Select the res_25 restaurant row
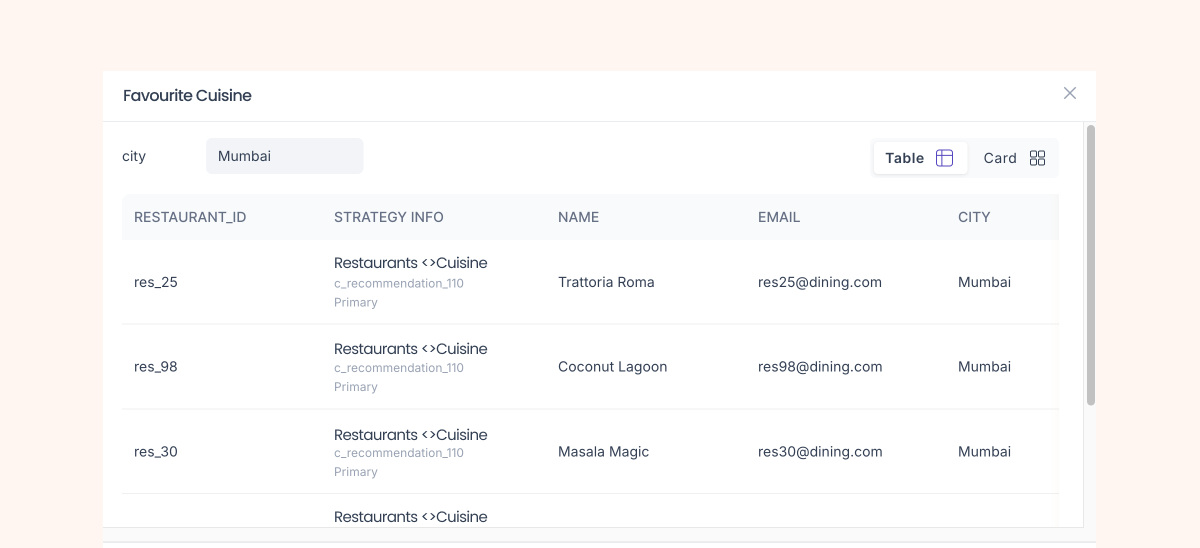The image size is (1200, 548). pos(156,282)
